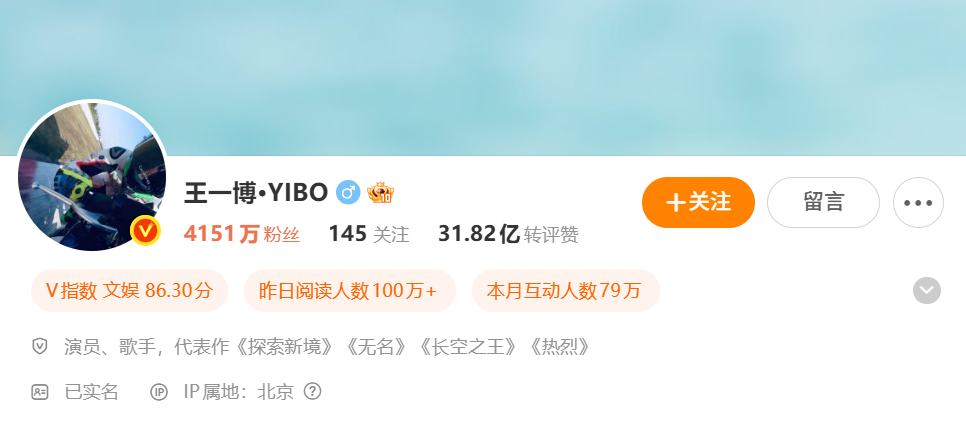Open the 4151万 粉丝 followers list
The width and height of the screenshot is (966, 430).
tap(242, 235)
